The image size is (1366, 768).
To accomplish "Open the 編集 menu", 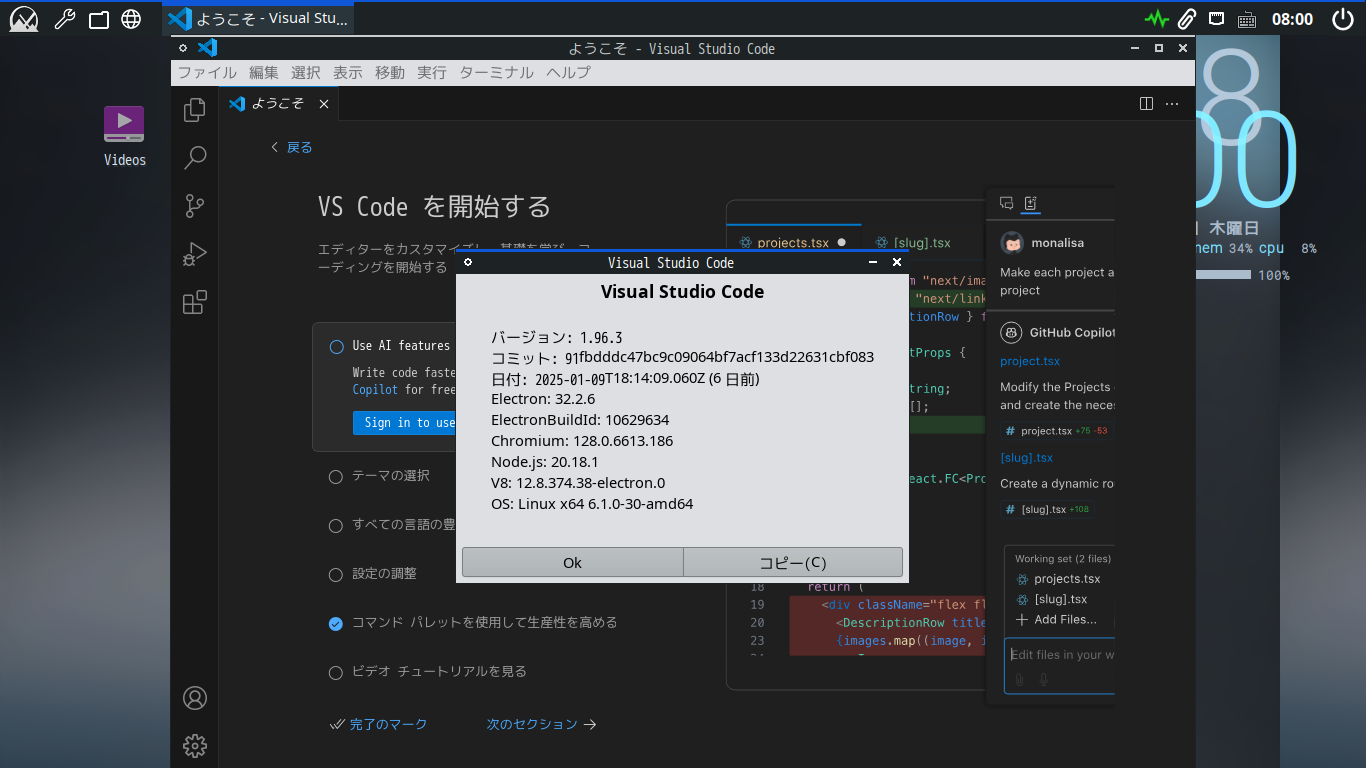I will tap(264, 73).
